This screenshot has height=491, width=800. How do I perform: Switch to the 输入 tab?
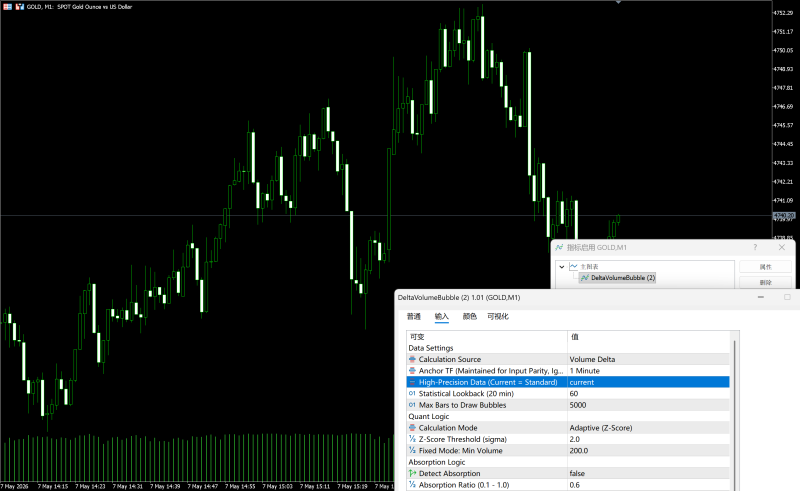441,316
